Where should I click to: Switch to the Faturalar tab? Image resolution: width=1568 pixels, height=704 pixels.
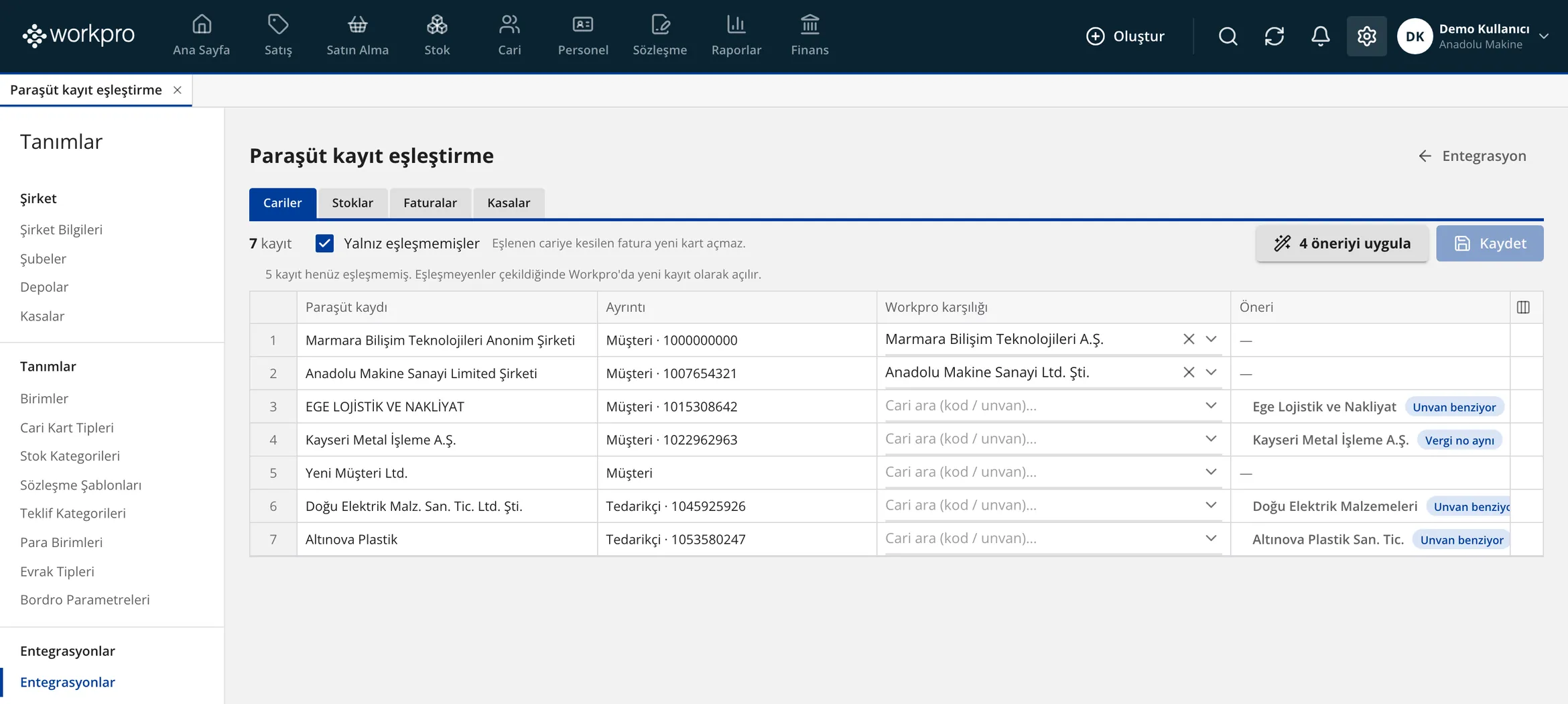click(430, 203)
